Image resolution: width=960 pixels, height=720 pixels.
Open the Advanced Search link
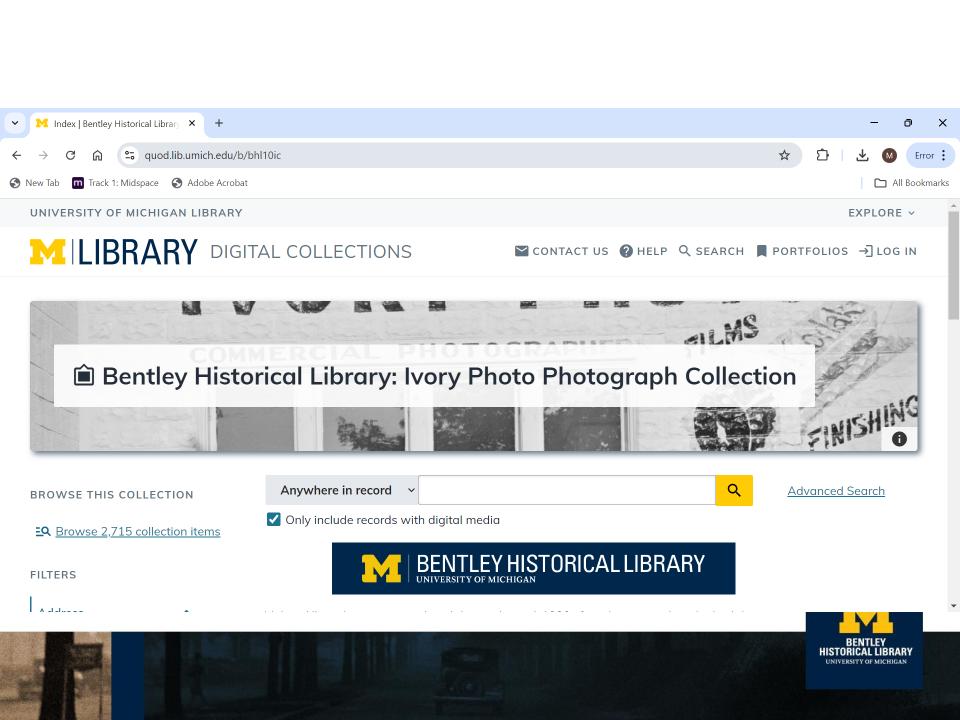836,491
